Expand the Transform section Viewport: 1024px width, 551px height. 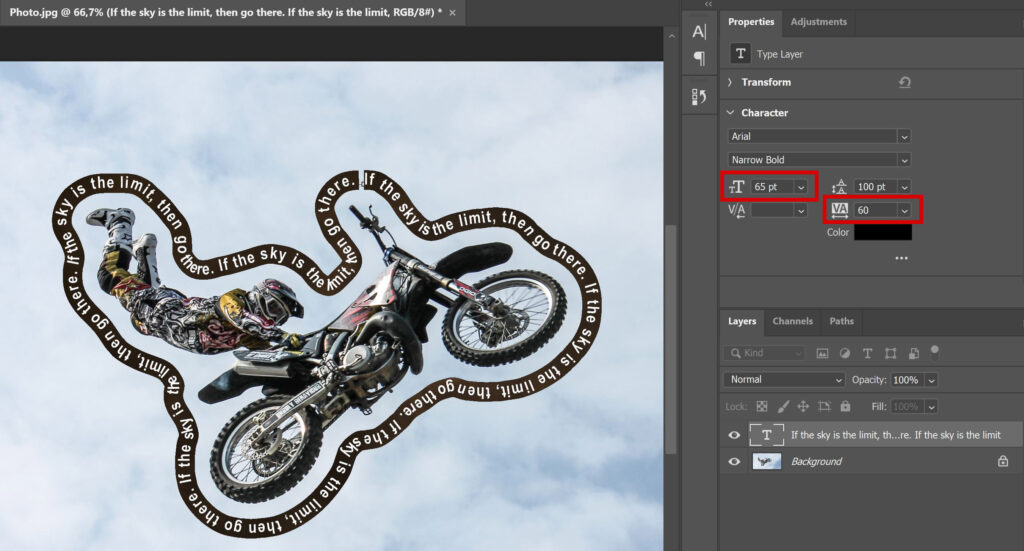pos(730,82)
